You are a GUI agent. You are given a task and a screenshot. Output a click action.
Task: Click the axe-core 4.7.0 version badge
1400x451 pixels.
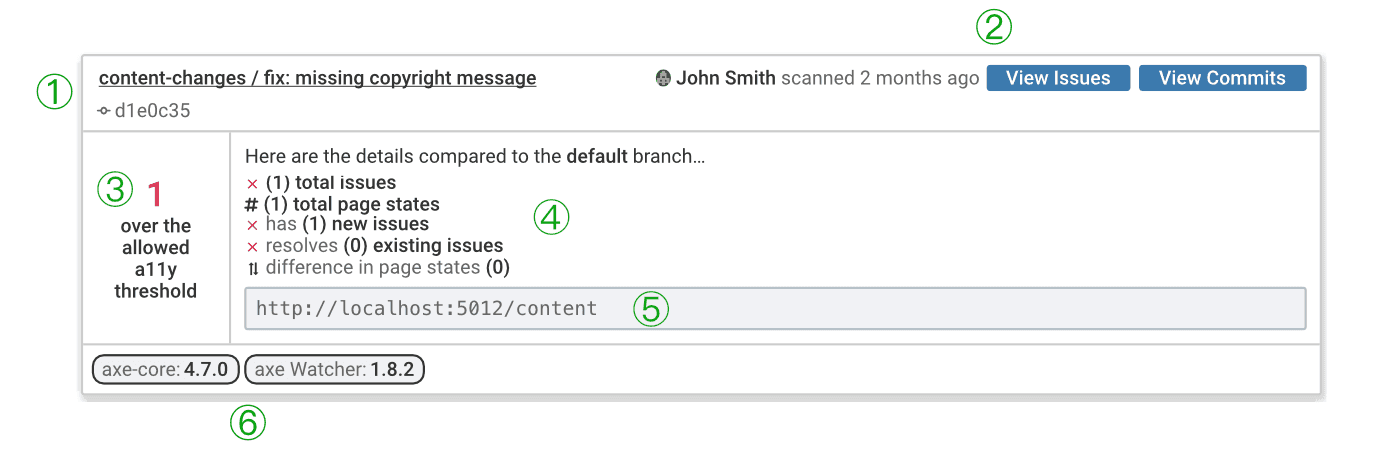(166, 370)
